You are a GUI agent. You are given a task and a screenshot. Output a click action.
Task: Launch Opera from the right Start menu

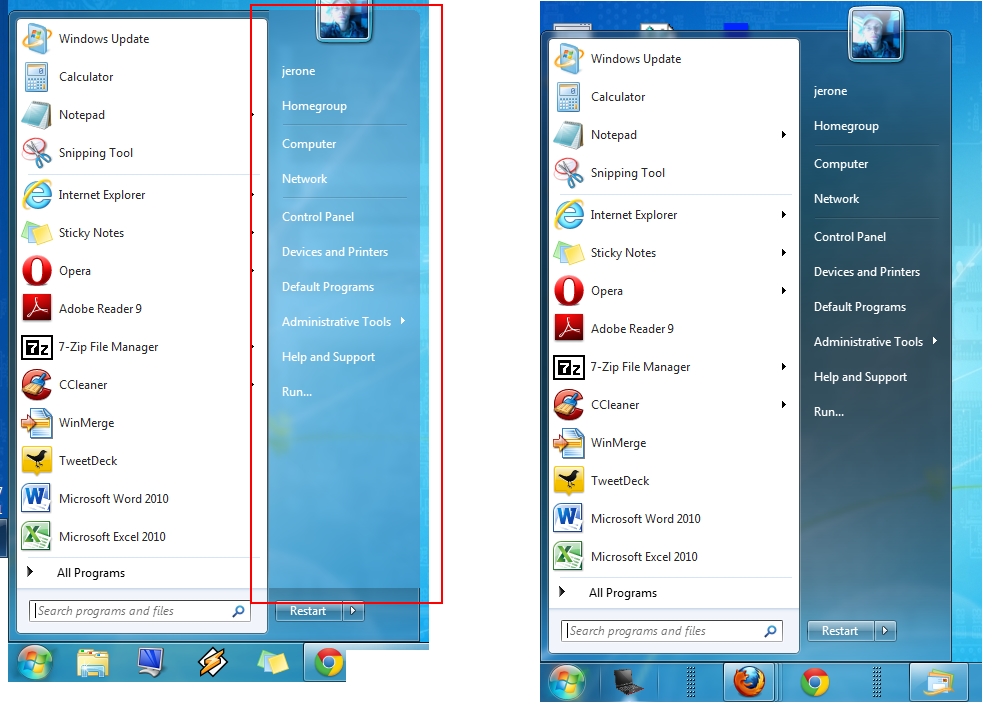point(606,291)
